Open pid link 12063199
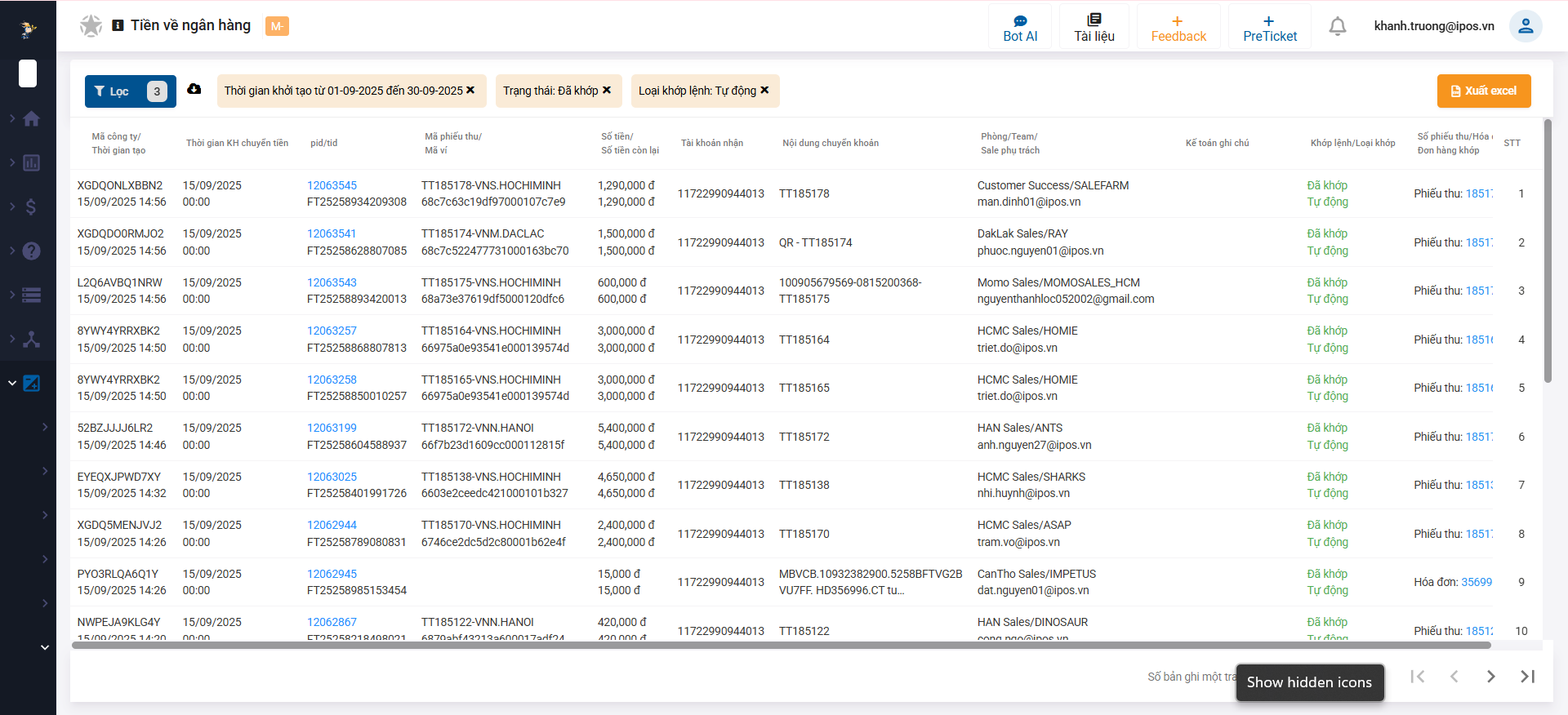The height and width of the screenshot is (715, 1568). [332, 429]
